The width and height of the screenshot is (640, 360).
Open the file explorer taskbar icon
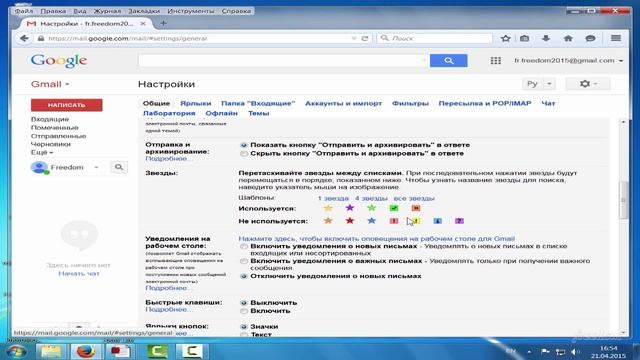coord(51,351)
